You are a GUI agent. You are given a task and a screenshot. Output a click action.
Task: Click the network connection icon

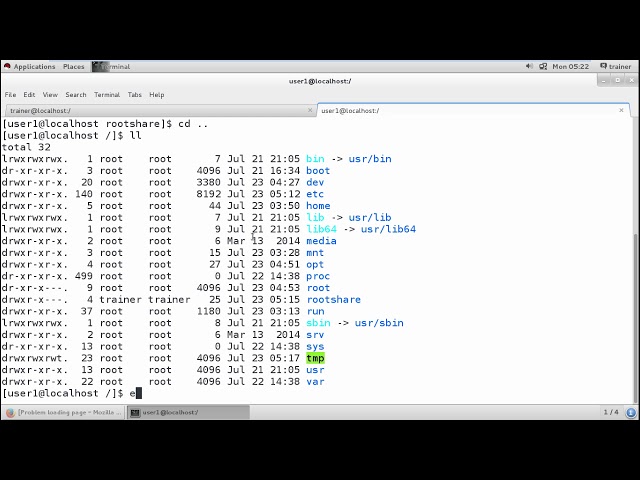pyautogui.click(x=543, y=67)
